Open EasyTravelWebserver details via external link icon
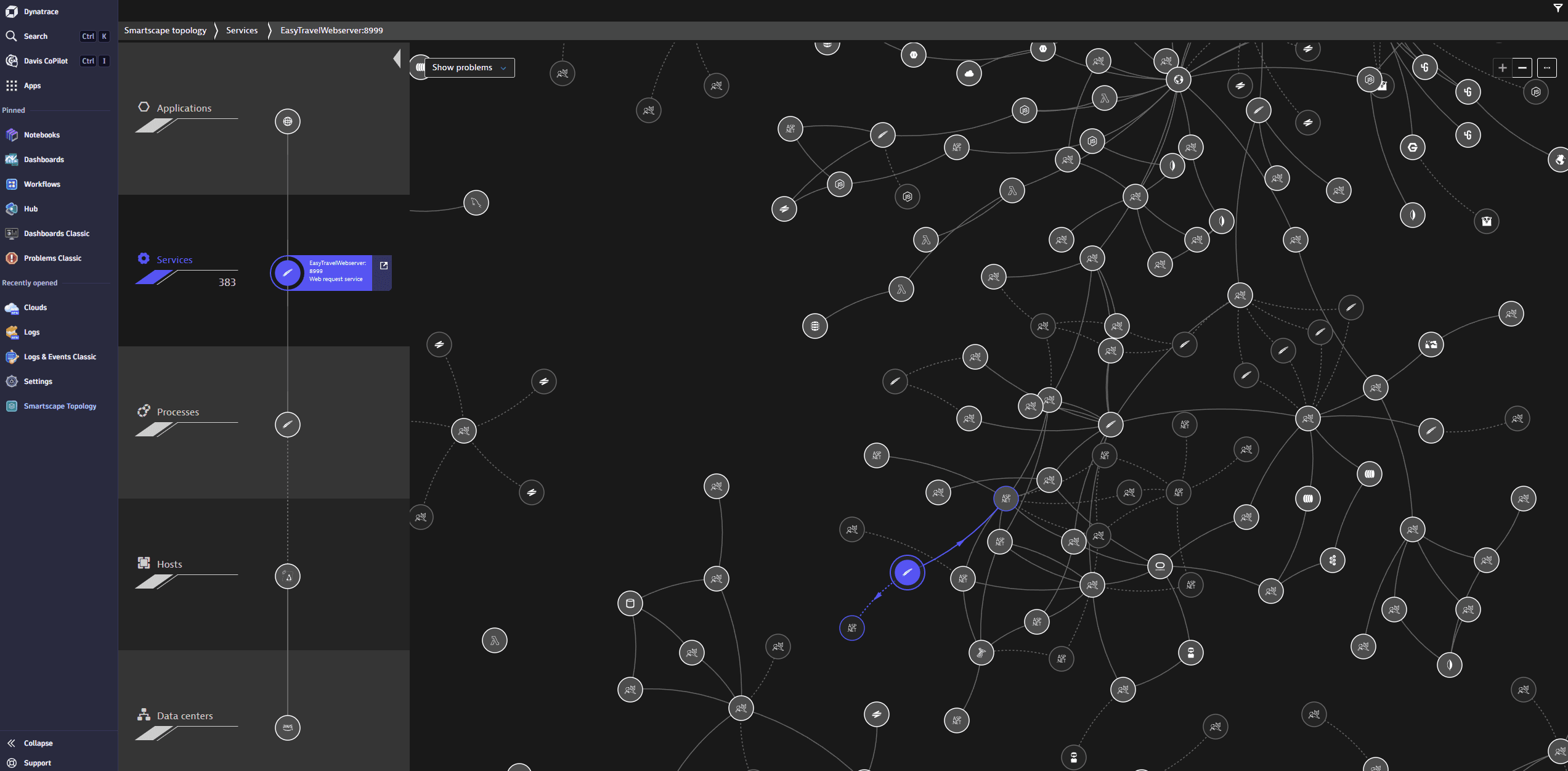Image resolution: width=1568 pixels, height=771 pixels. [x=384, y=266]
